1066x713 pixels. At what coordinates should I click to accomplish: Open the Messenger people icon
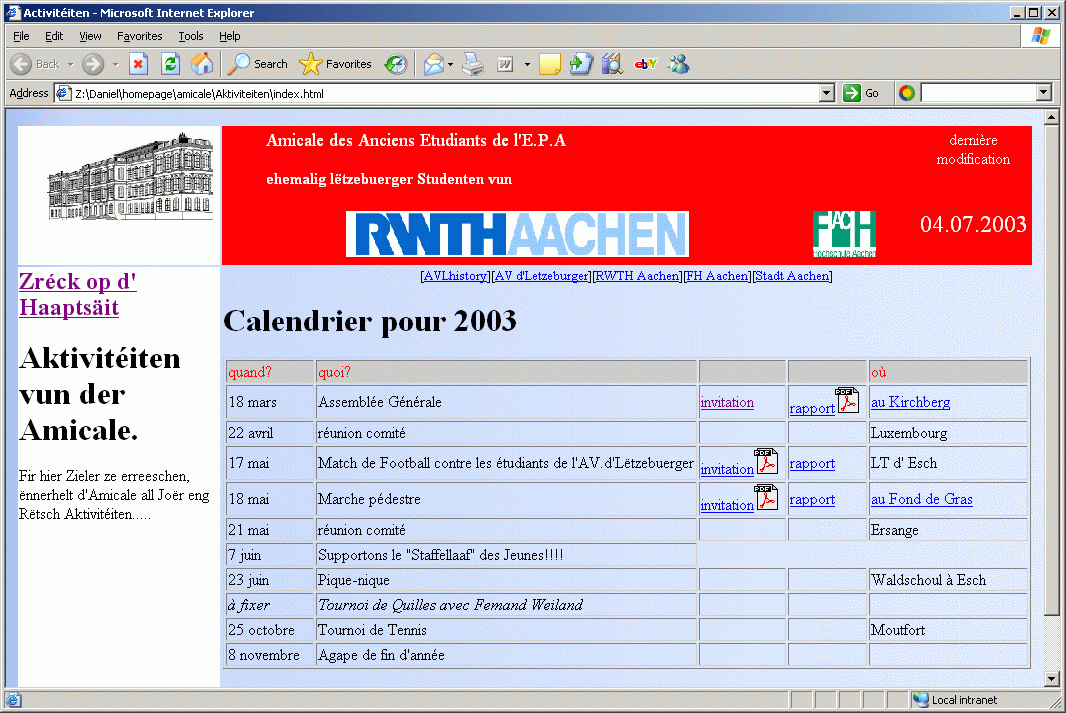678,64
